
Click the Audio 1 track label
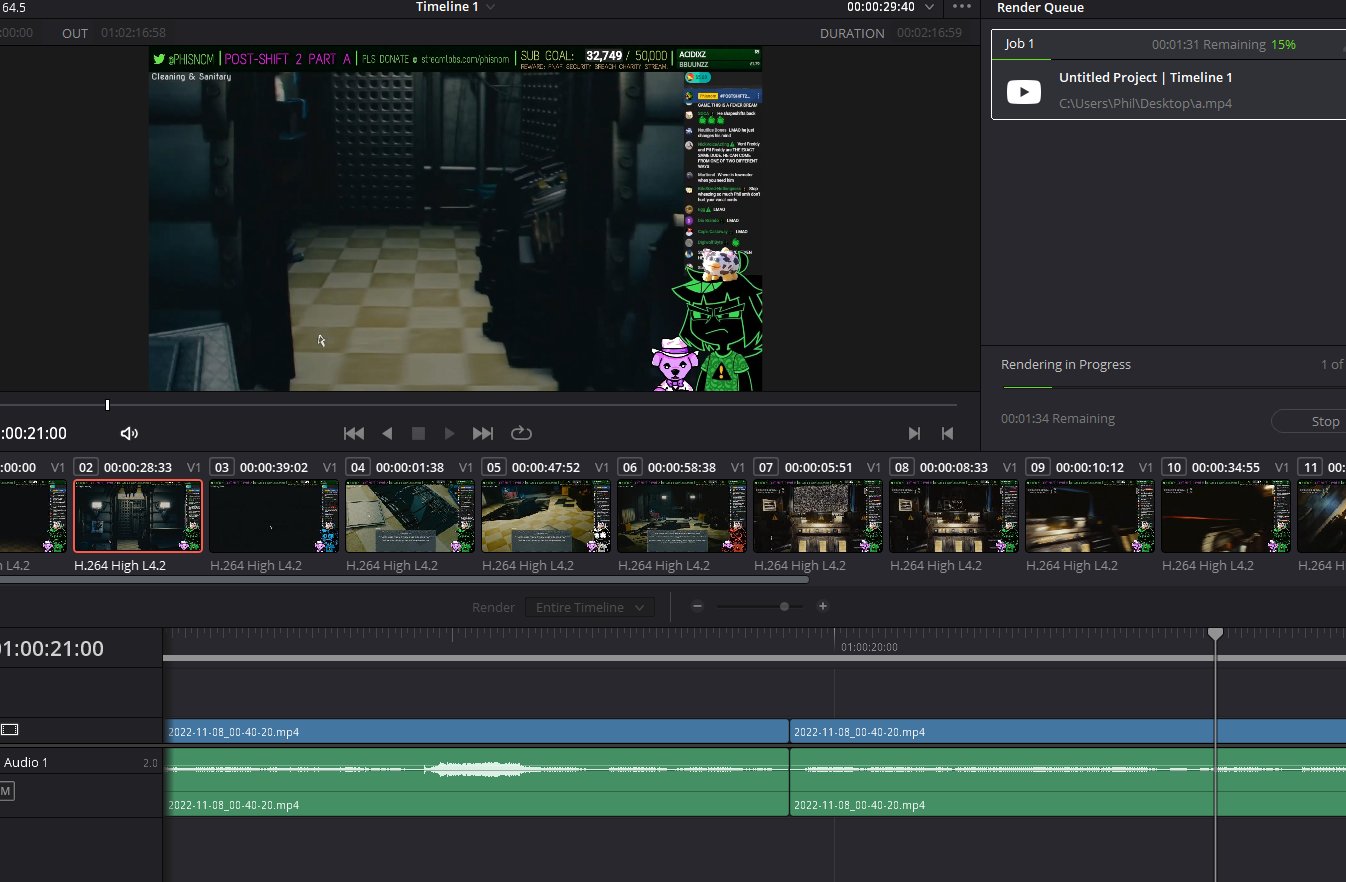tap(26, 762)
